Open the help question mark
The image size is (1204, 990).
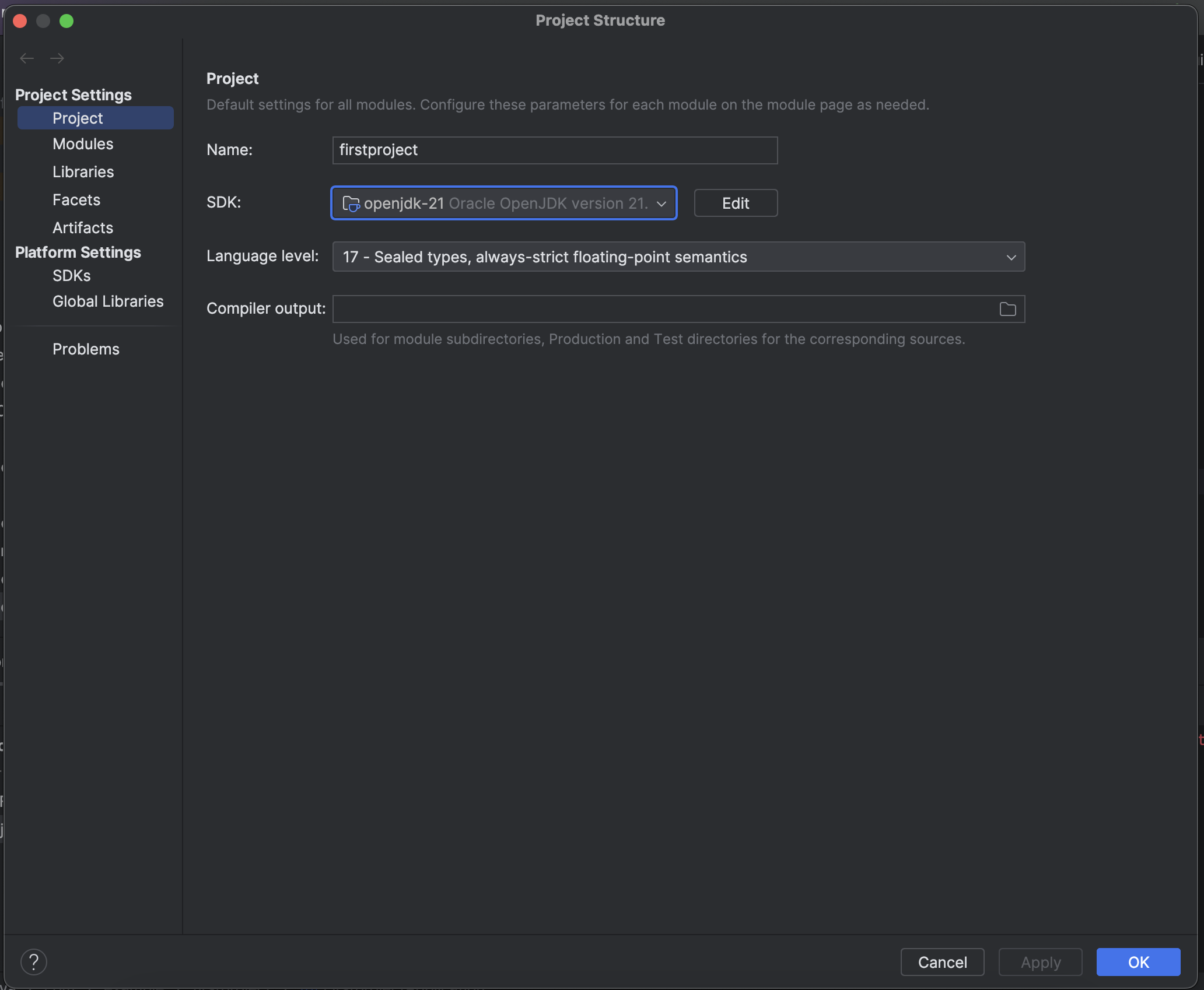[34, 962]
